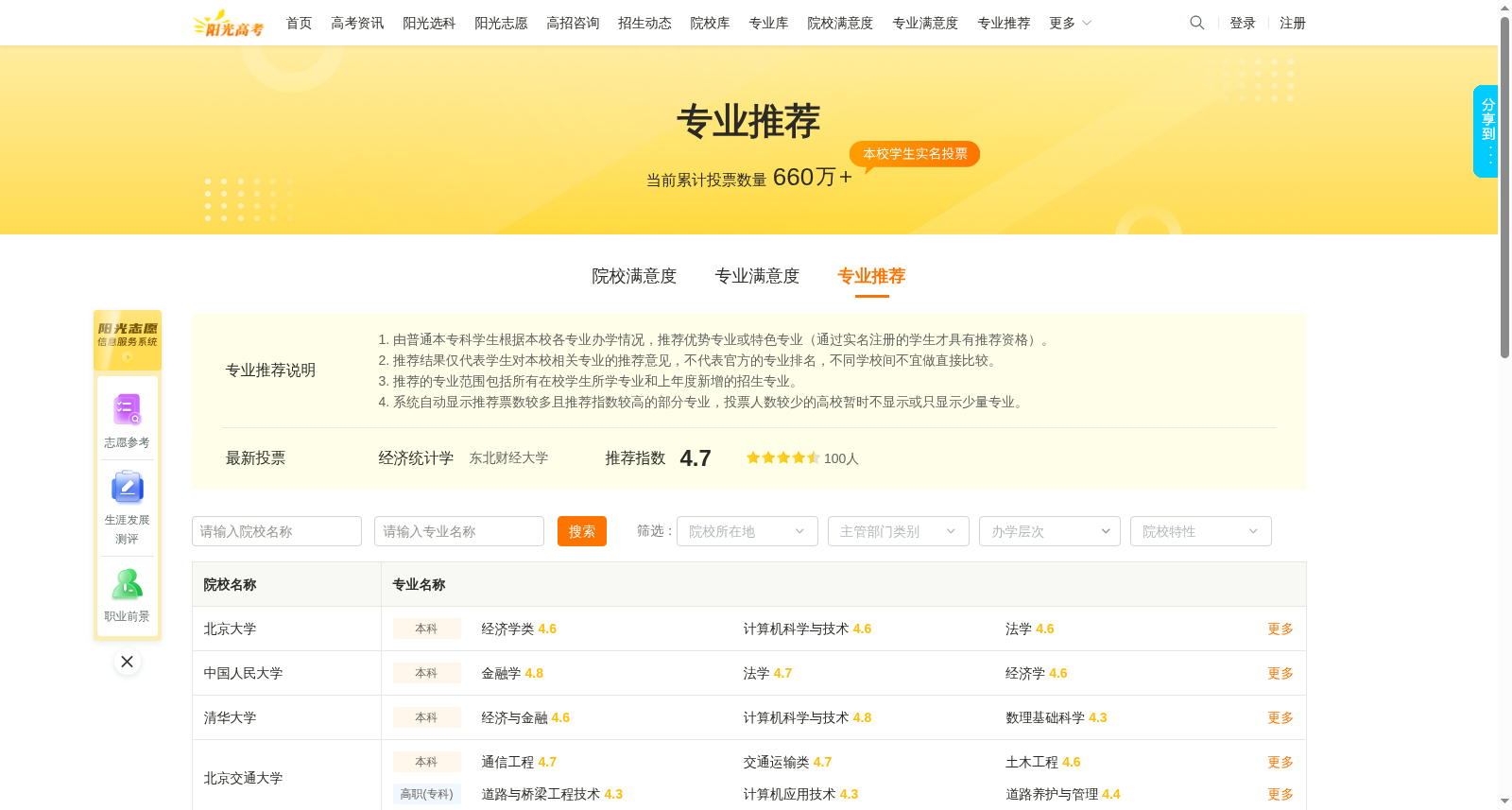The width and height of the screenshot is (1512, 810).
Task: Click the scrollbar down arrow
Action: (1504, 802)
